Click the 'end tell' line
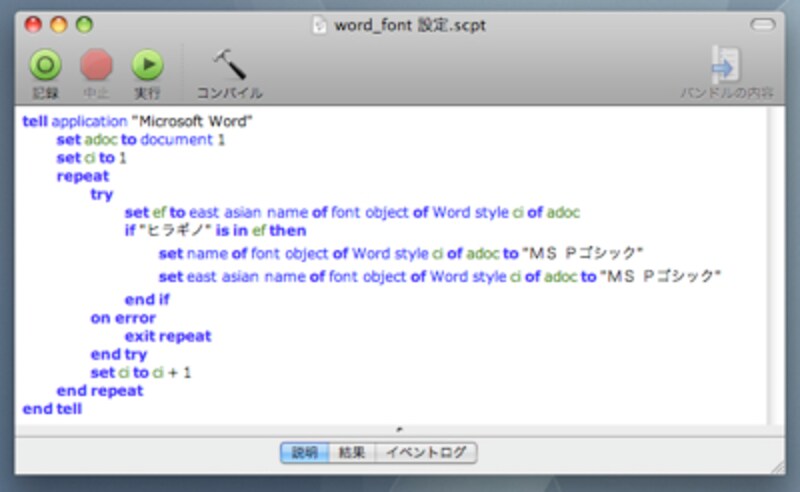 tap(52, 409)
